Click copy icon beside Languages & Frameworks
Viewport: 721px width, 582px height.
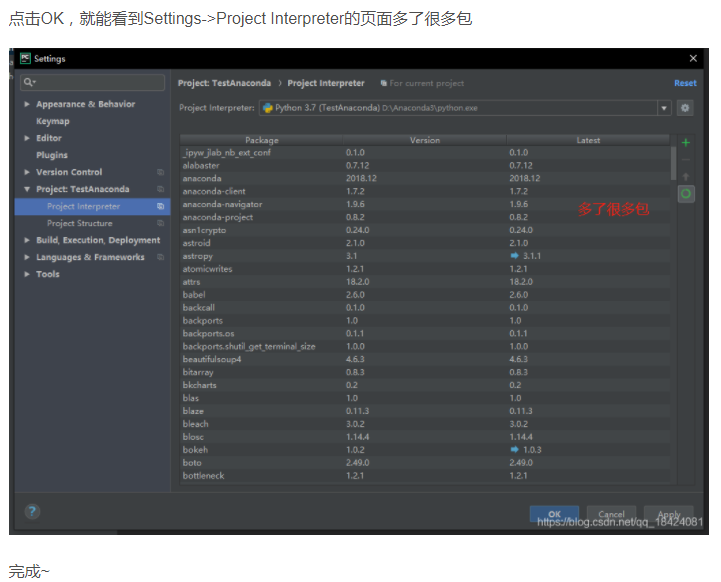(160, 257)
